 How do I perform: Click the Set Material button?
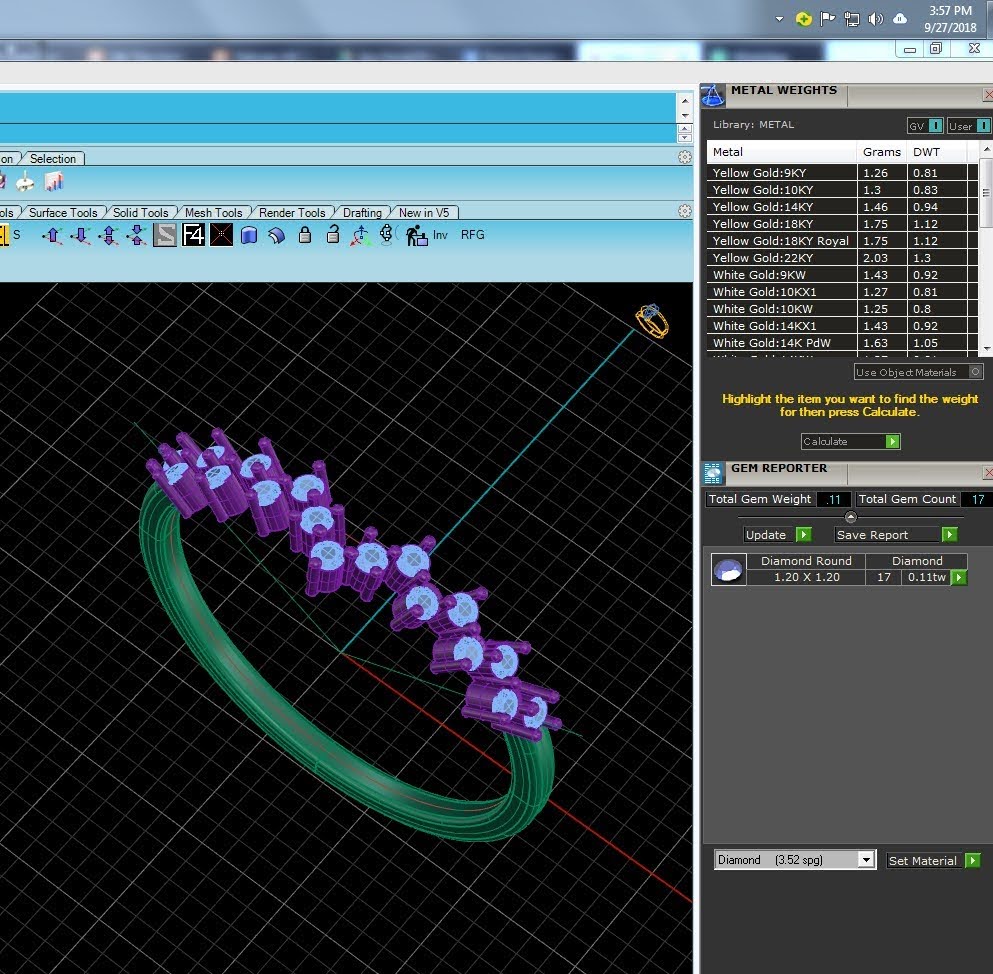point(933,860)
